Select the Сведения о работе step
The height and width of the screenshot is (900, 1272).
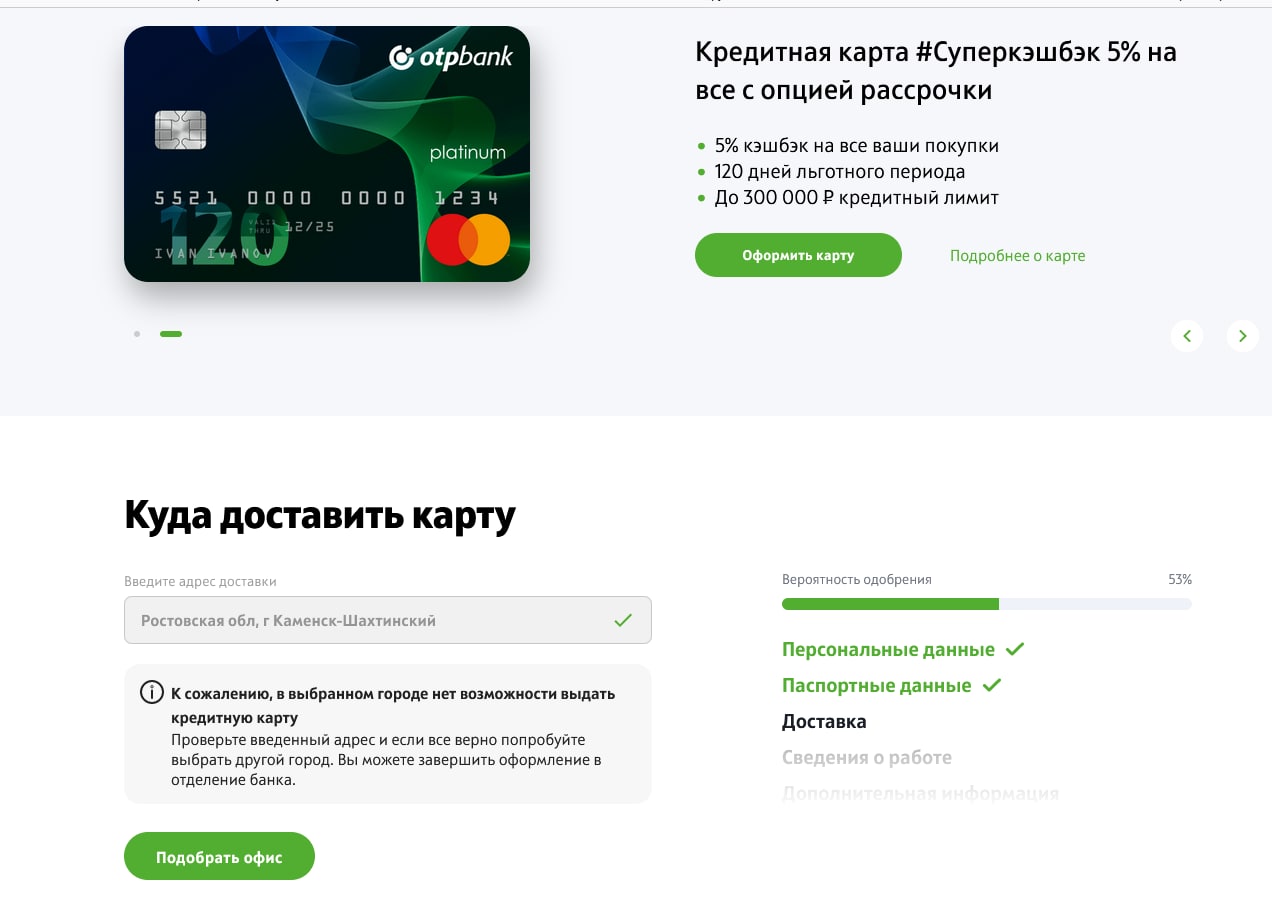click(x=867, y=758)
